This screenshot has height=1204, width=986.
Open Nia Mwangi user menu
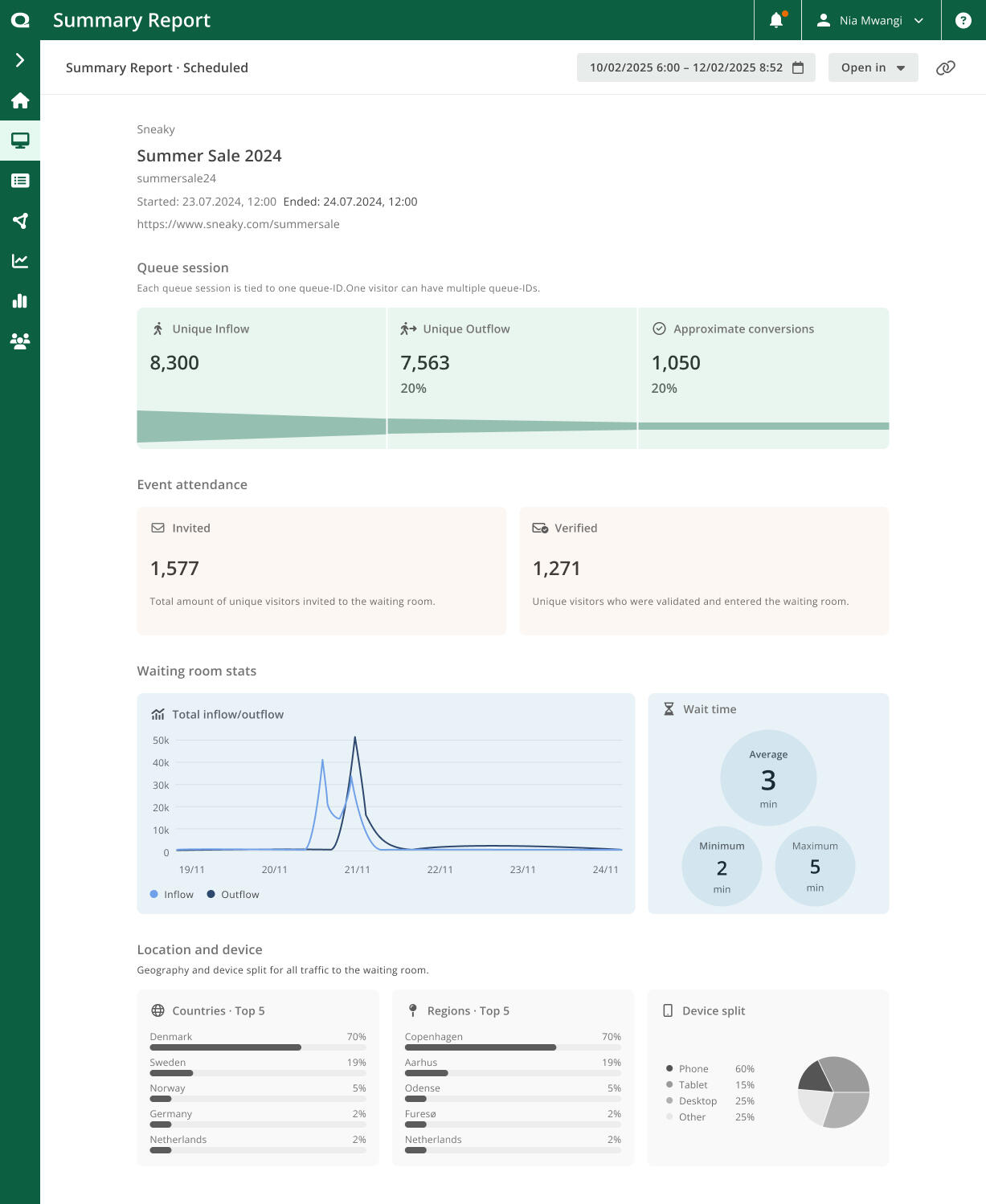[x=870, y=20]
